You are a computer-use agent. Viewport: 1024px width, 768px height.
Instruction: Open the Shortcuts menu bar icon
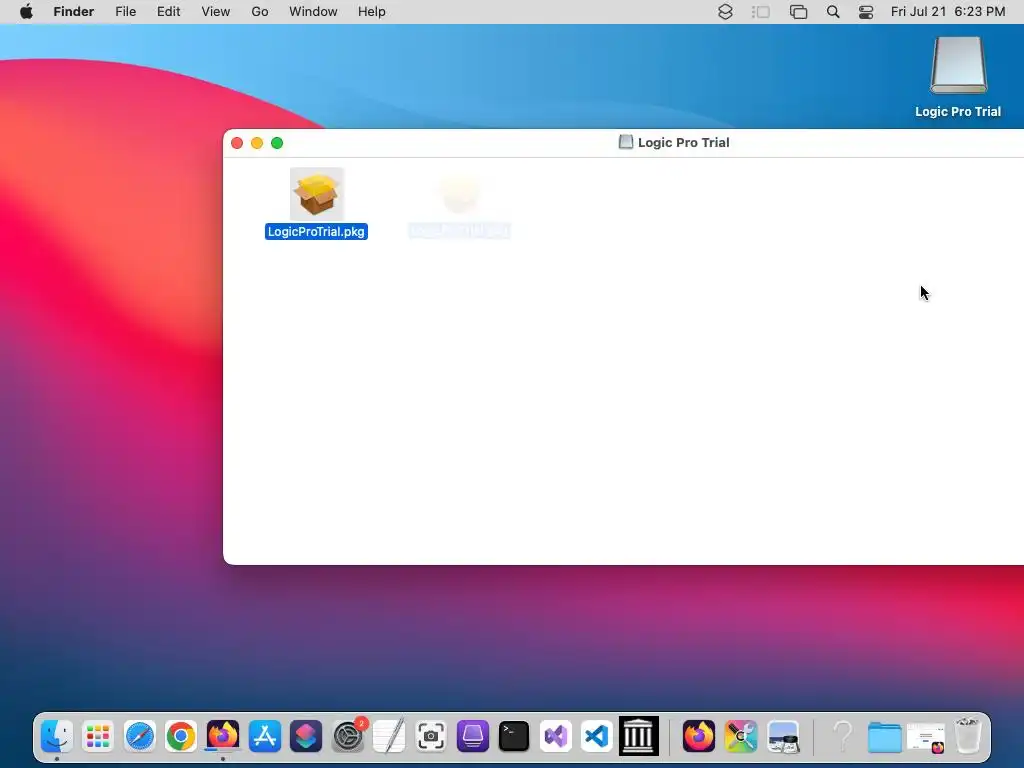point(726,12)
